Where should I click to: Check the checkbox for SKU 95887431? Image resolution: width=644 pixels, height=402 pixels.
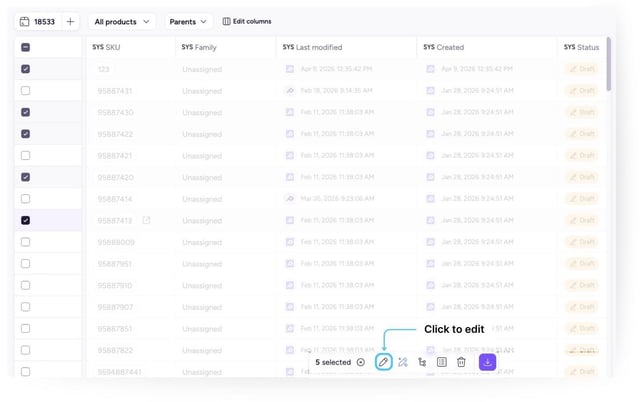(25, 91)
